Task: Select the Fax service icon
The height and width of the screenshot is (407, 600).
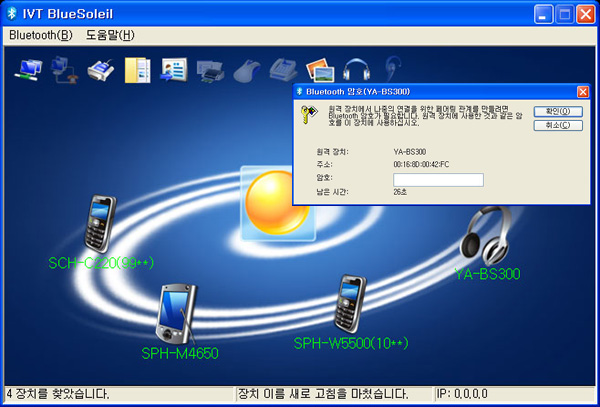Action: click(284, 70)
